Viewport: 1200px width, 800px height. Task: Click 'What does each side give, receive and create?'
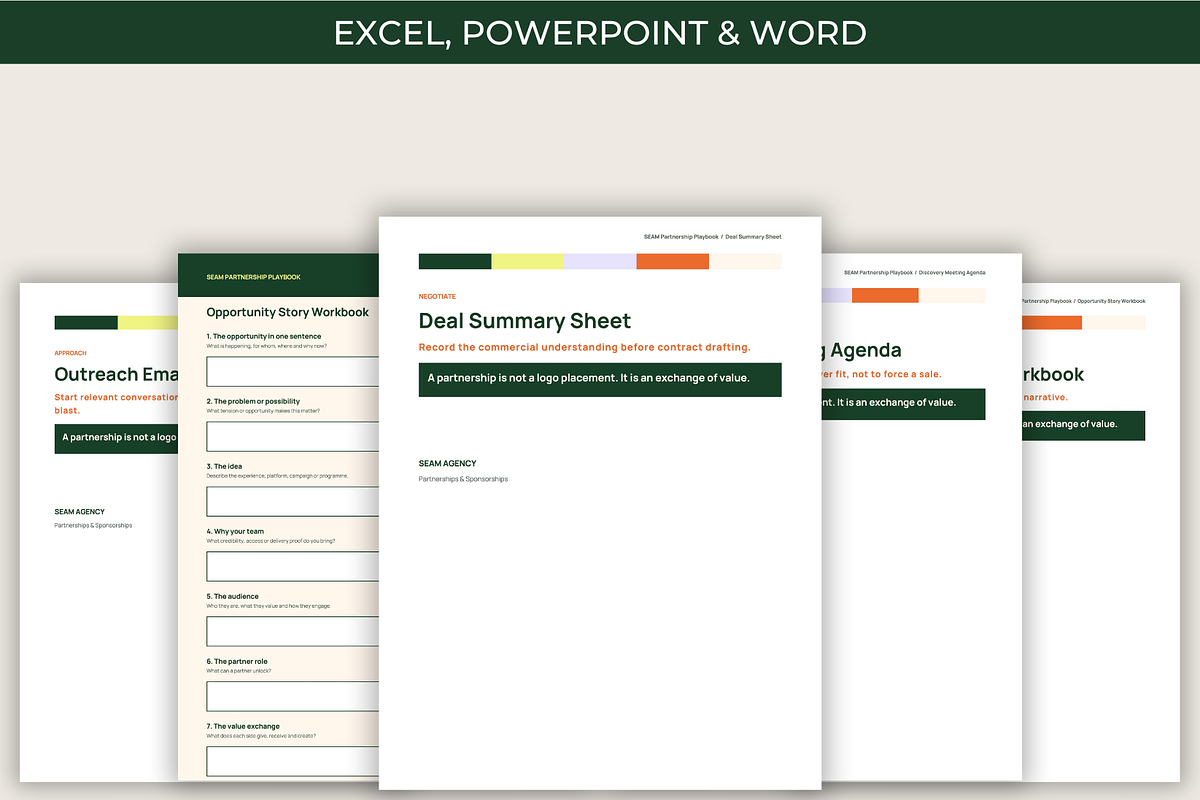point(261,736)
